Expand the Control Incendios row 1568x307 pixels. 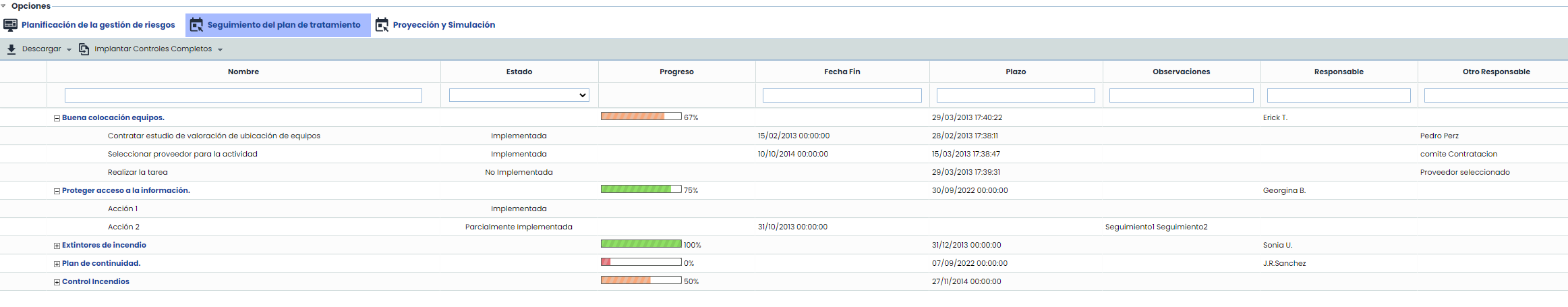tap(57, 282)
